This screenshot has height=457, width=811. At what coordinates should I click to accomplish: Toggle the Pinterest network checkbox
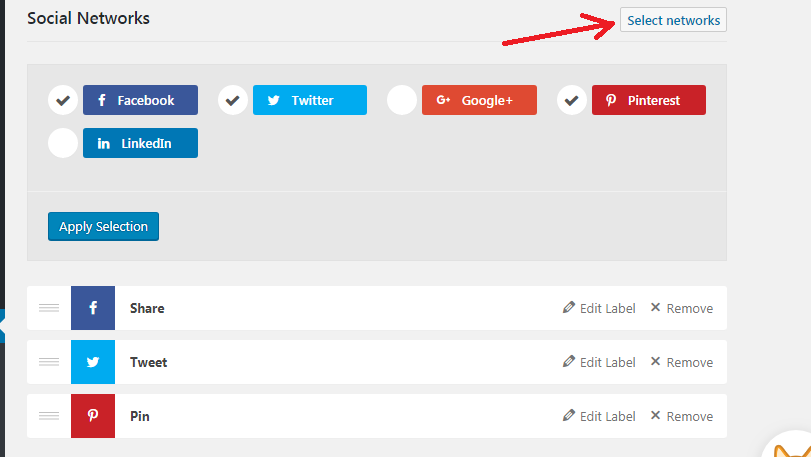[572, 100]
